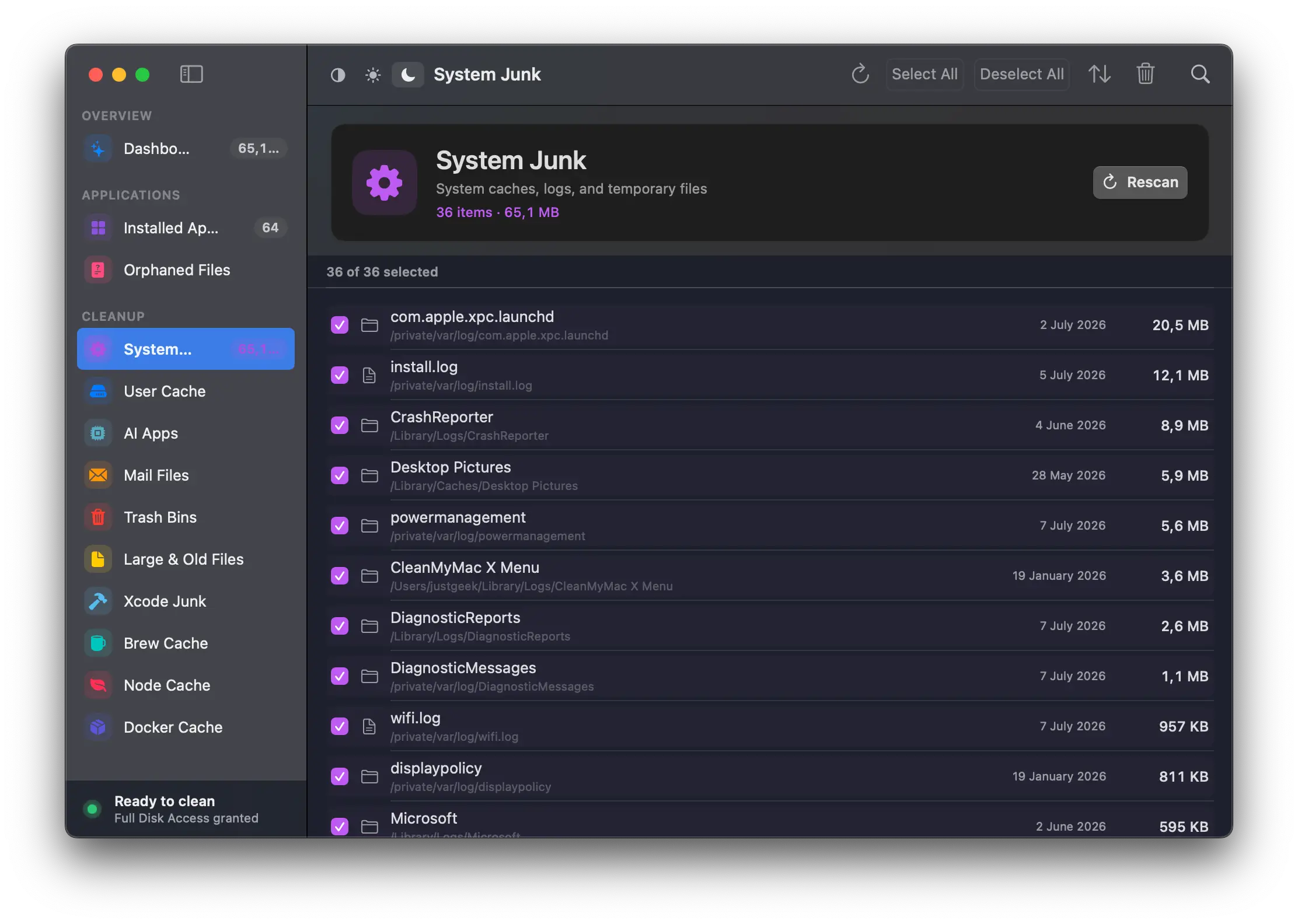
Task: Open the sort order arrows
Action: [1100, 74]
